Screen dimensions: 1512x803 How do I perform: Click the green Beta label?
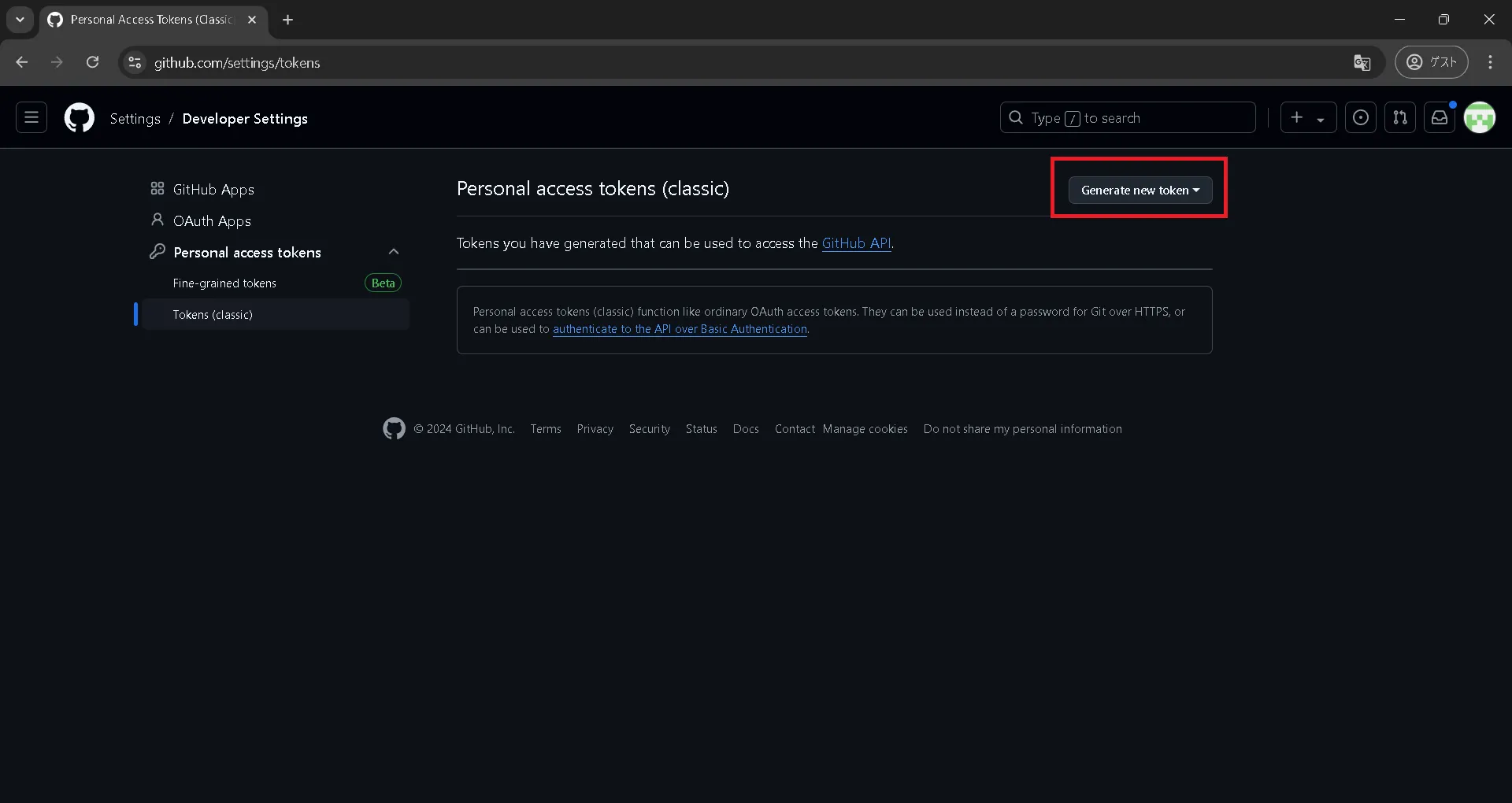[383, 283]
